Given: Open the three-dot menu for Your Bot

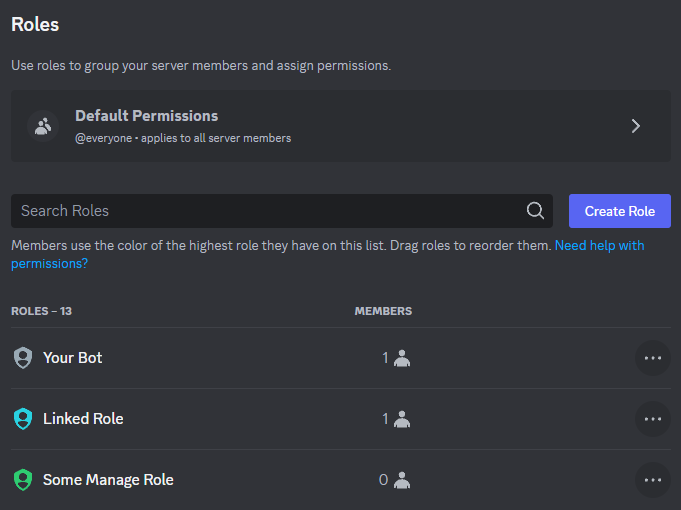Looking at the screenshot, I should 653,358.
